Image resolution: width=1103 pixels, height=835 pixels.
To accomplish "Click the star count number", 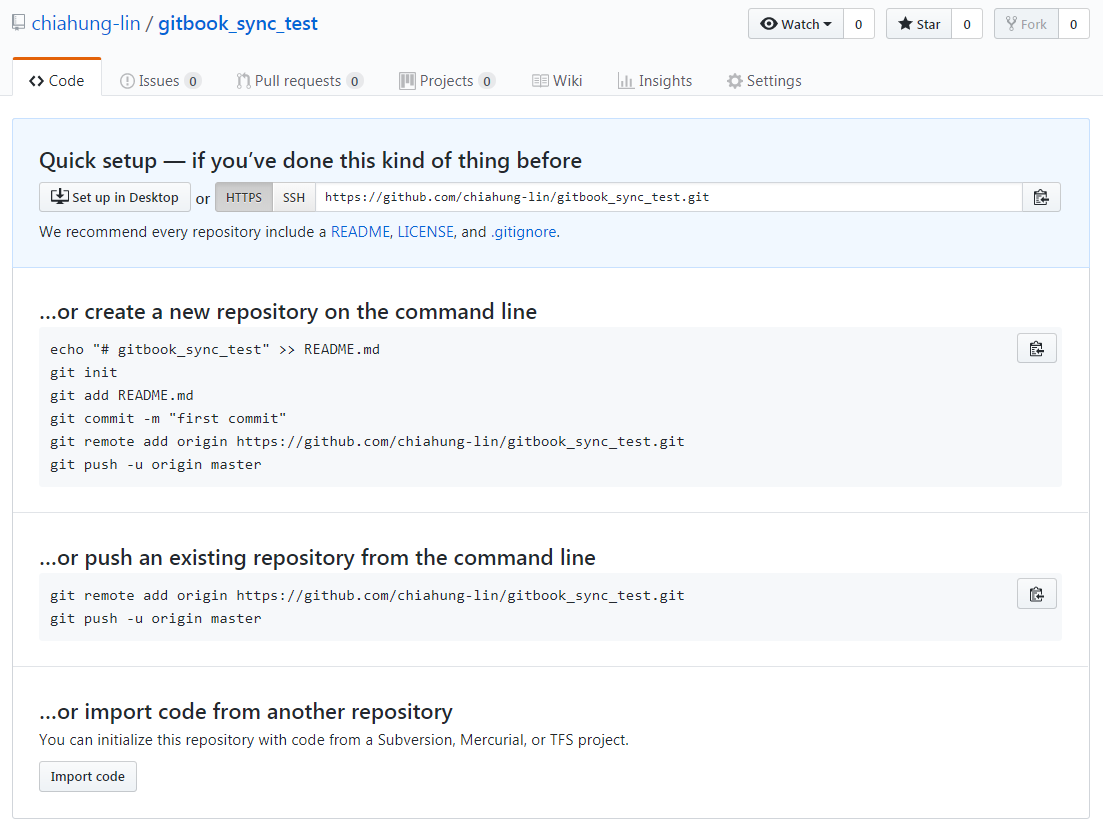I will click(x=966, y=24).
